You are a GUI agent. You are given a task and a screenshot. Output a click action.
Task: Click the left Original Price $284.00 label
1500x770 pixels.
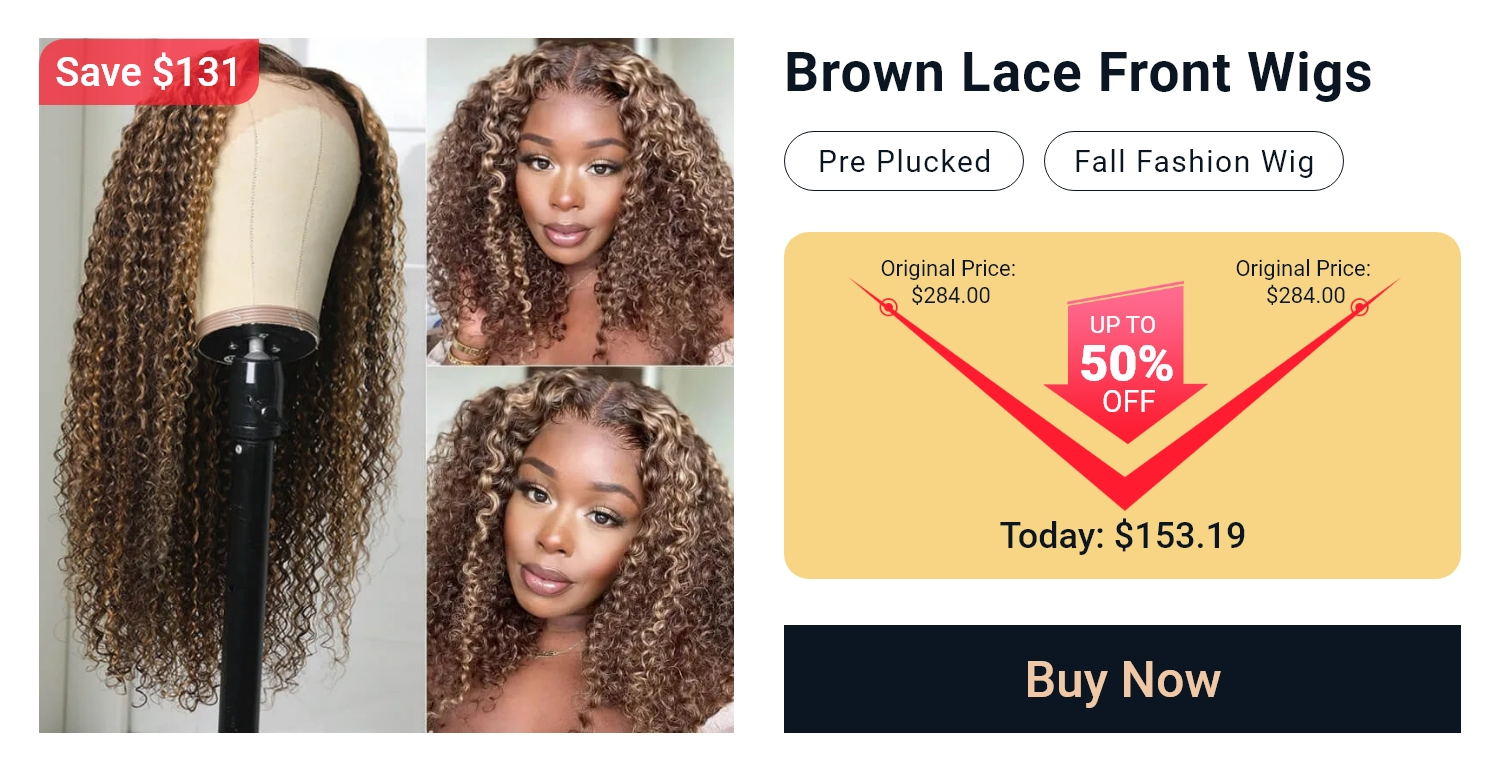pos(948,282)
